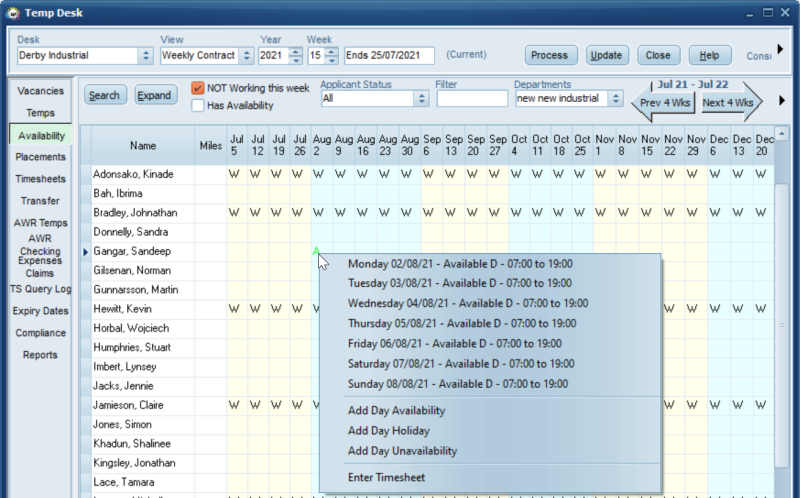
Task: Click the Temp Desk app icon in title bar
Action: [13, 13]
